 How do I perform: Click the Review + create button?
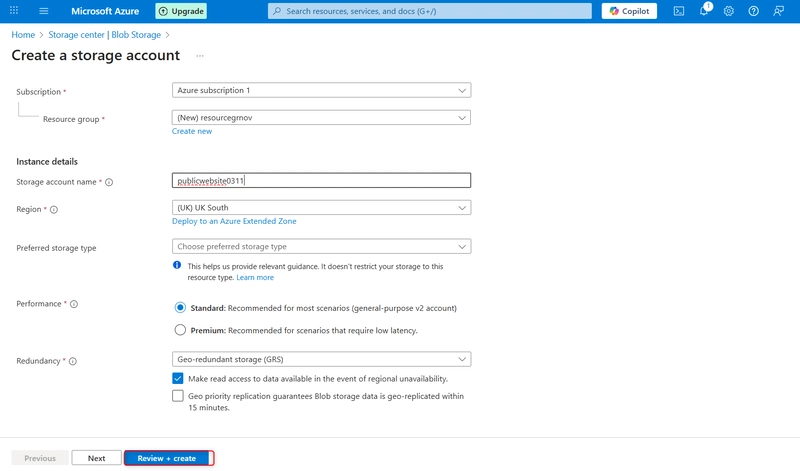pos(167,458)
